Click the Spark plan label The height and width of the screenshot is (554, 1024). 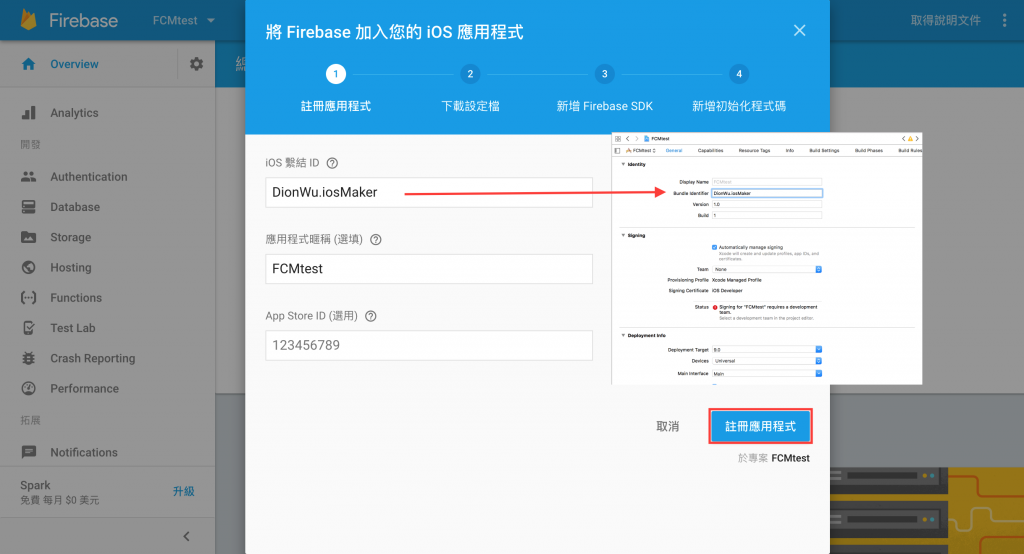(x=35, y=485)
